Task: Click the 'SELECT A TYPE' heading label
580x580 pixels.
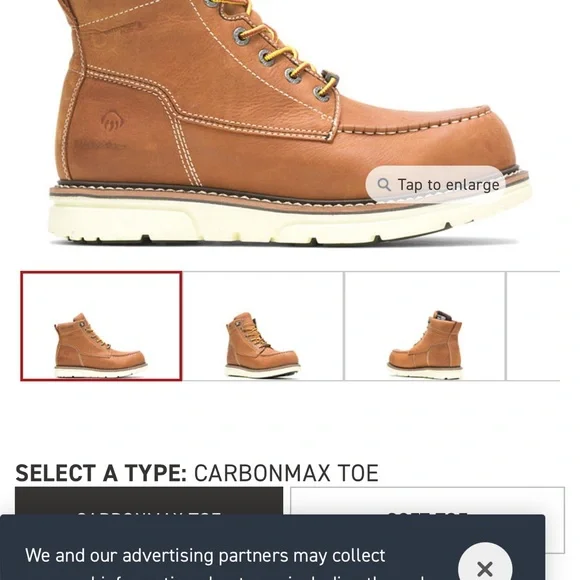Action: pyautogui.click(x=101, y=473)
